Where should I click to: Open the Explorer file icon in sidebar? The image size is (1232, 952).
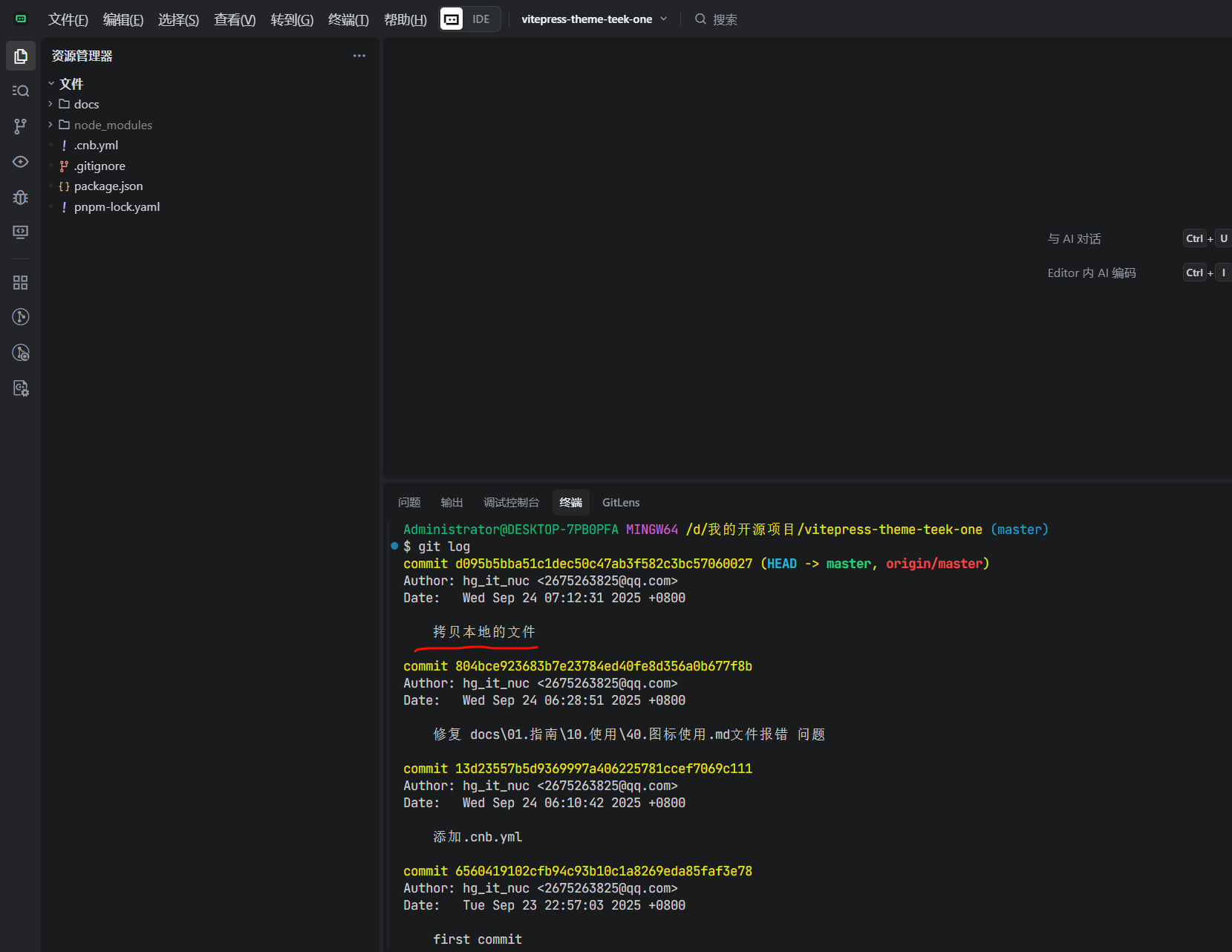[x=21, y=56]
